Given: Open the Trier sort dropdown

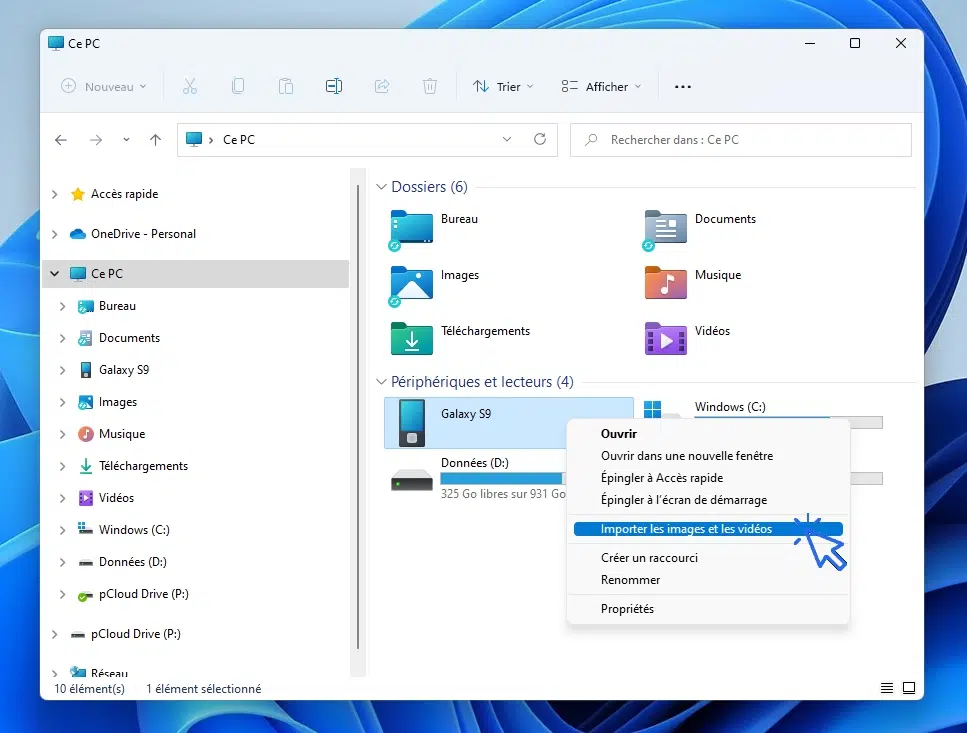Looking at the screenshot, I should point(503,87).
